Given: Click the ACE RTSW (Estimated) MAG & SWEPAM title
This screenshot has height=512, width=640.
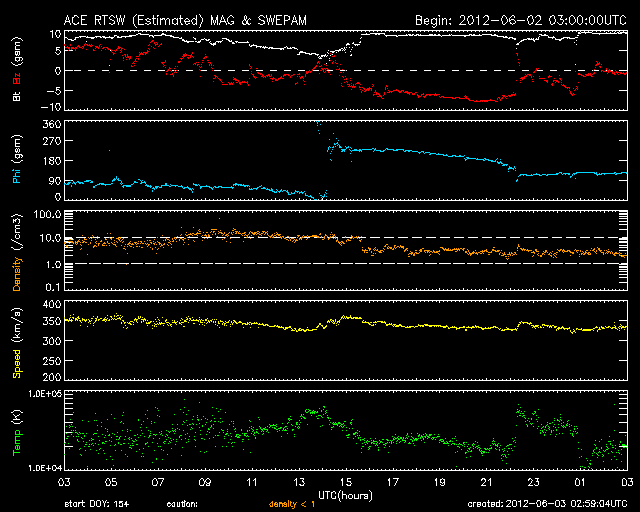Looking at the screenshot, I should [x=185, y=20].
